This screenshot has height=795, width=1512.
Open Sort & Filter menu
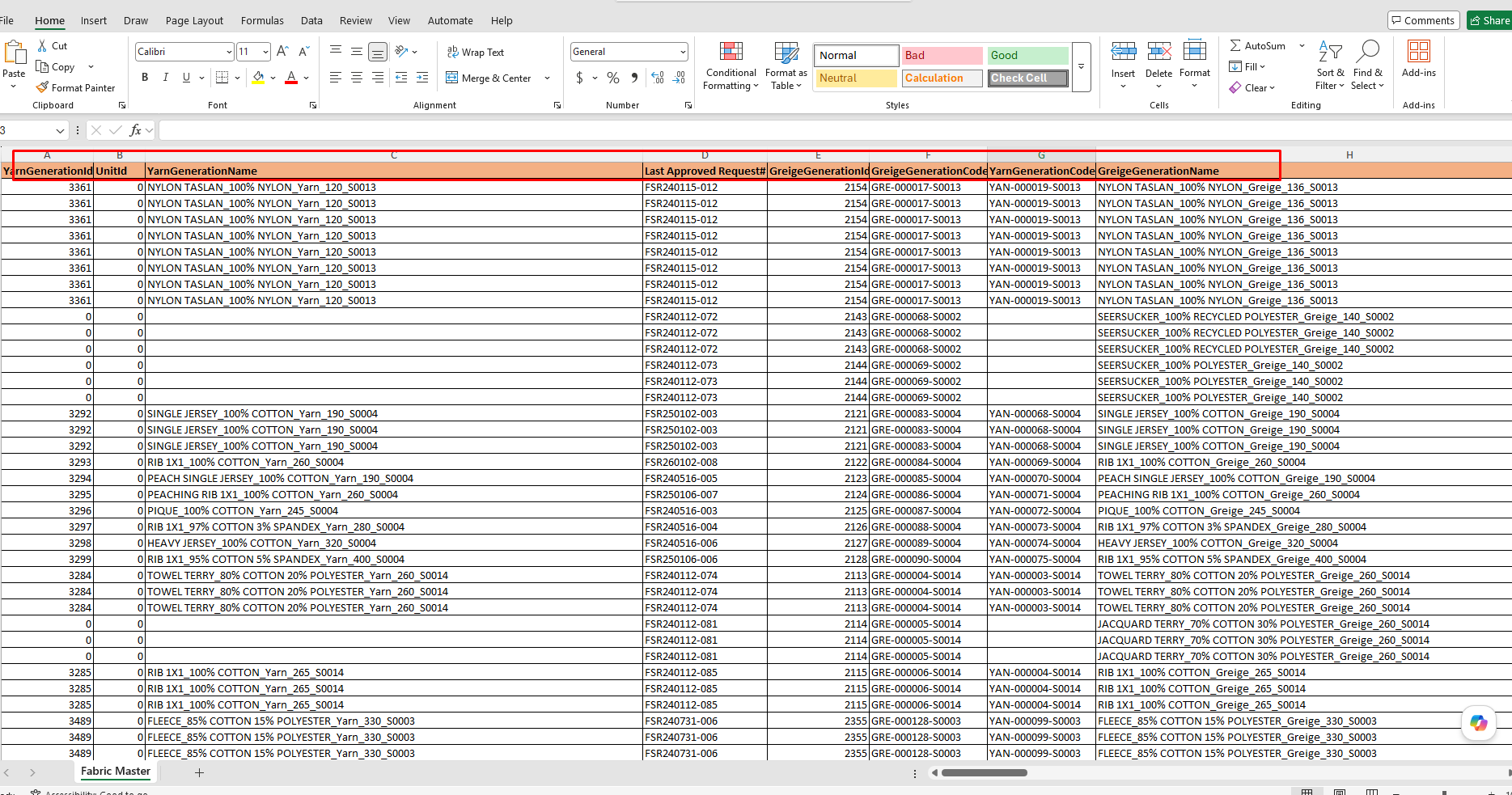1330,65
